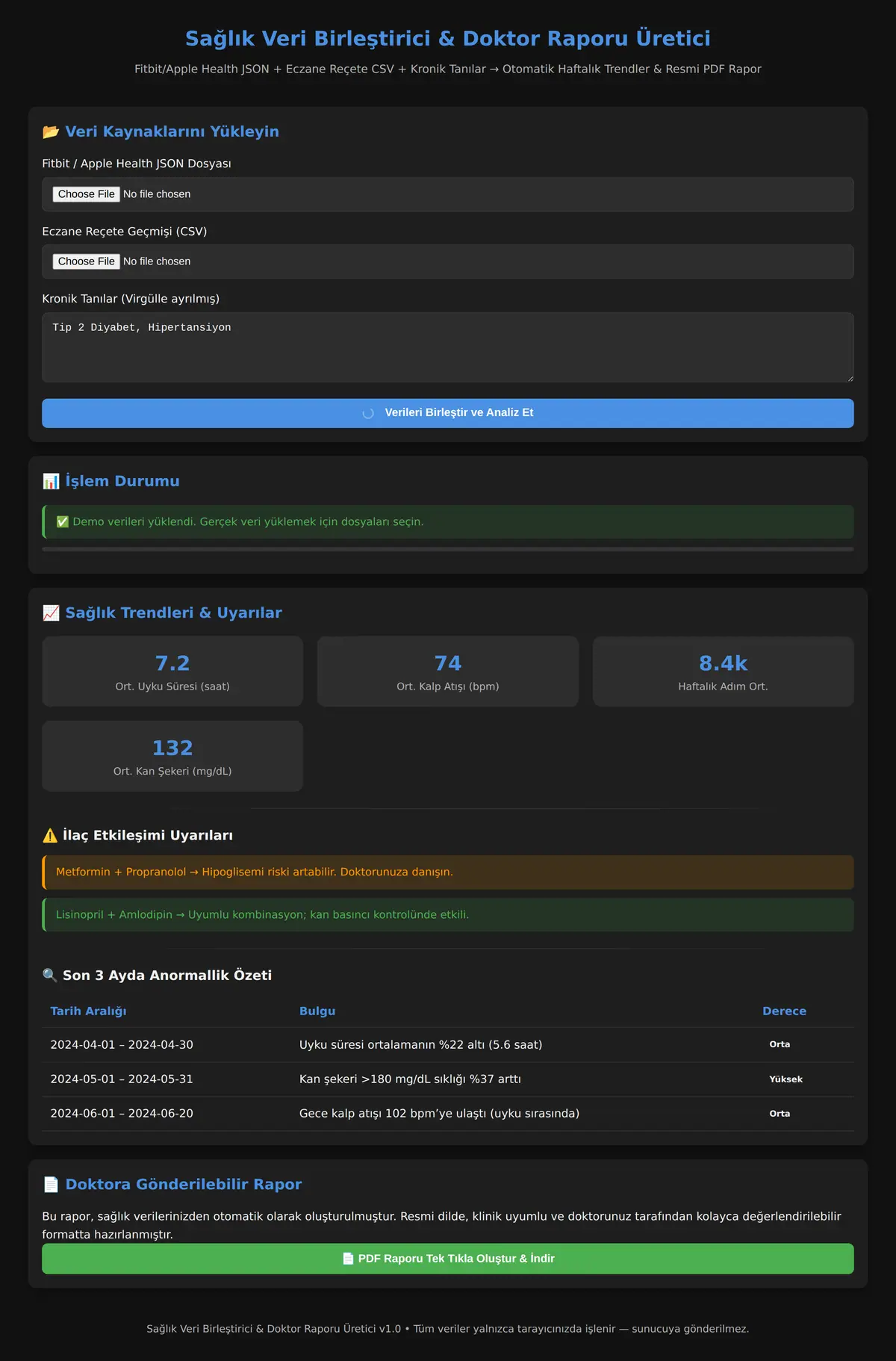
Task: Click the Yüksek severity badge
Action: (786, 1079)
